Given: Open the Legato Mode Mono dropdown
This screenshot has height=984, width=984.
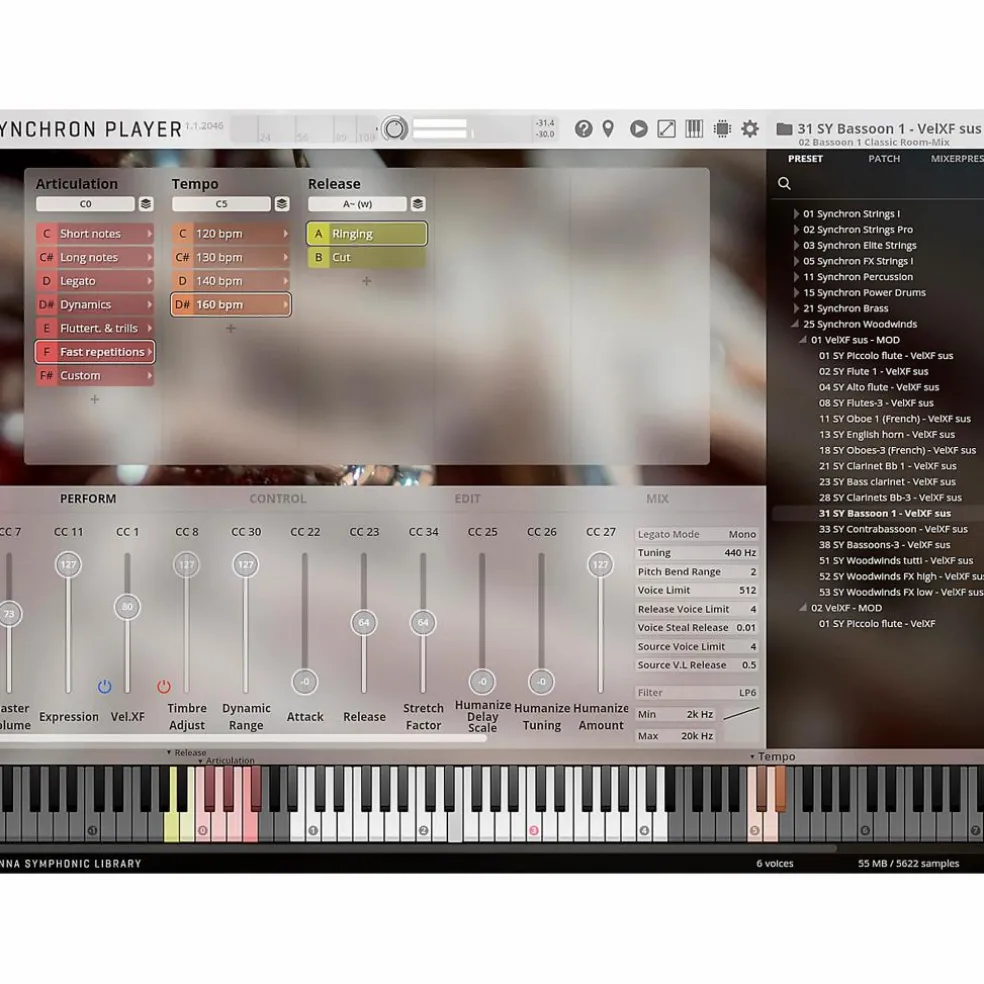Looking at the screenshot, I should [697, 534].
